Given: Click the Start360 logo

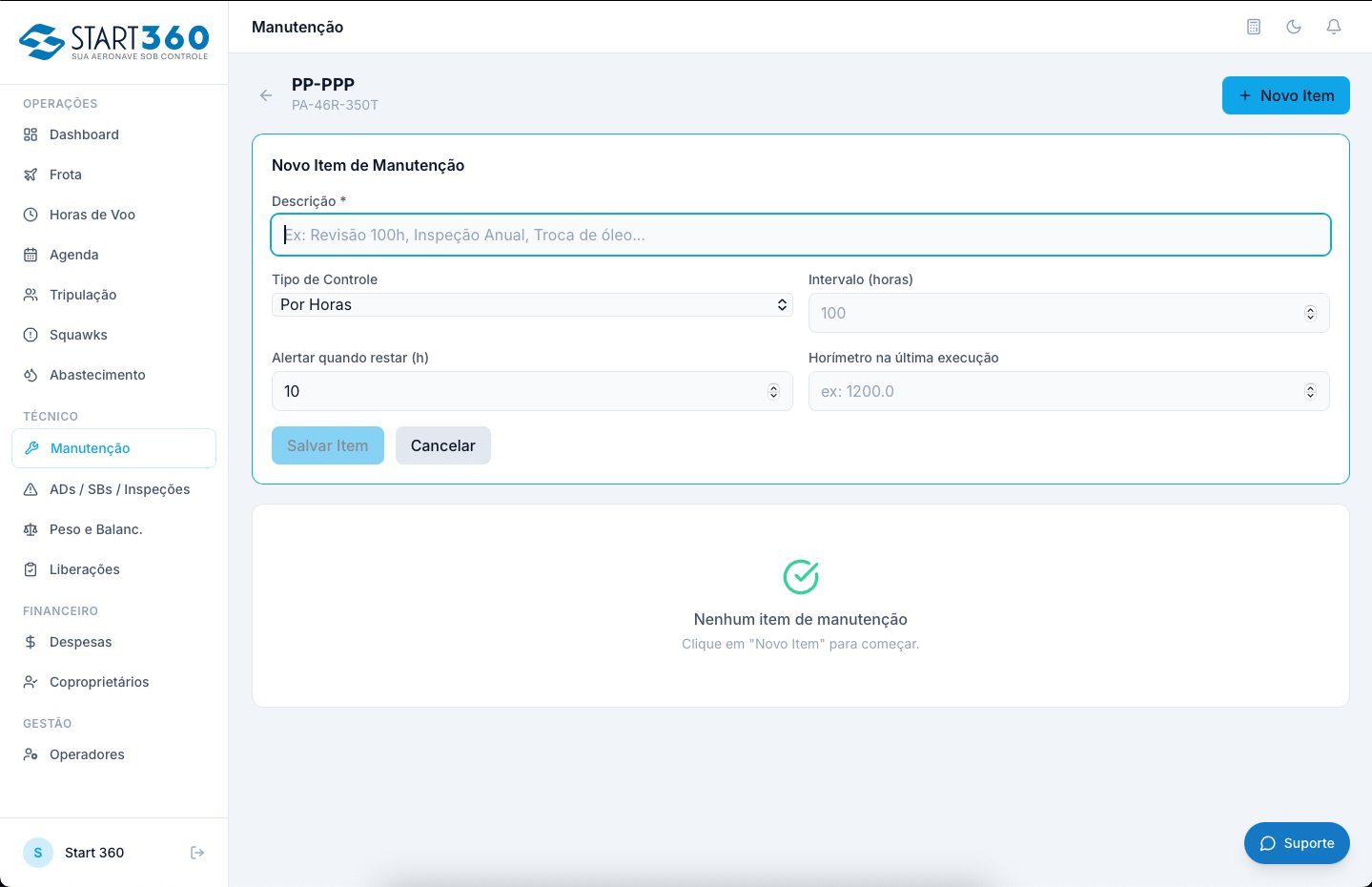Looking at the screenshot, I should pyautogui.click(x=113, y=42).
